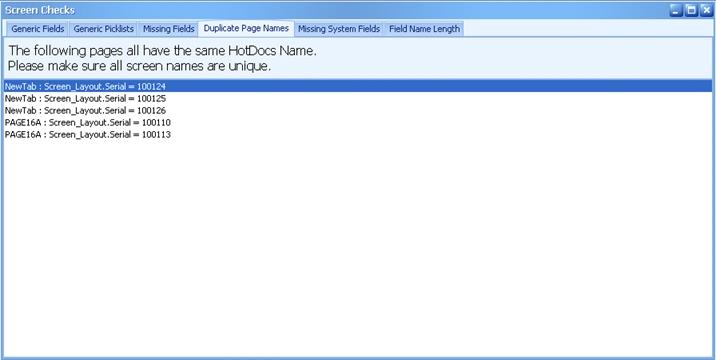Select NewTab row with serial 100124

pyautogui.click(x=358, y=86)
